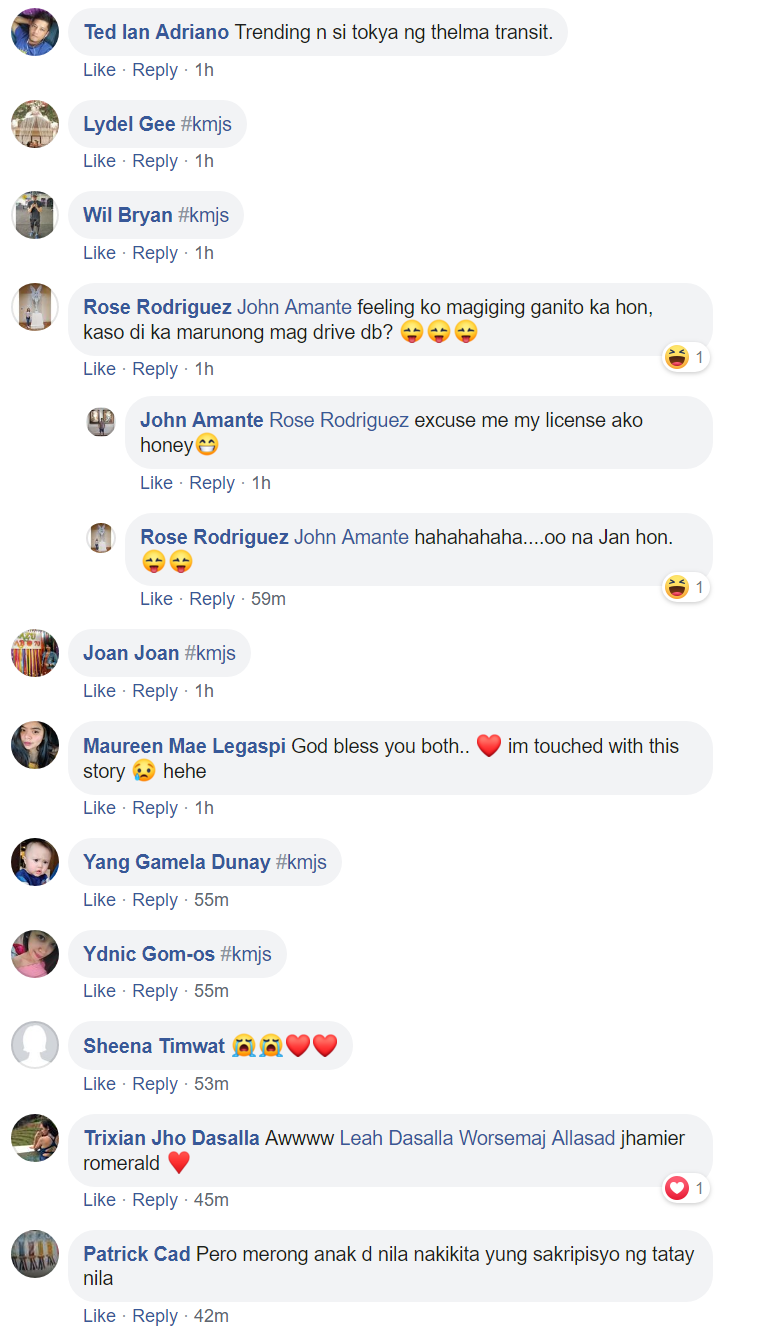Viewport: 759px width, 1333px height.
Task: Like Ydnic Gom-os's comment
Action: (x=100, y=991)
